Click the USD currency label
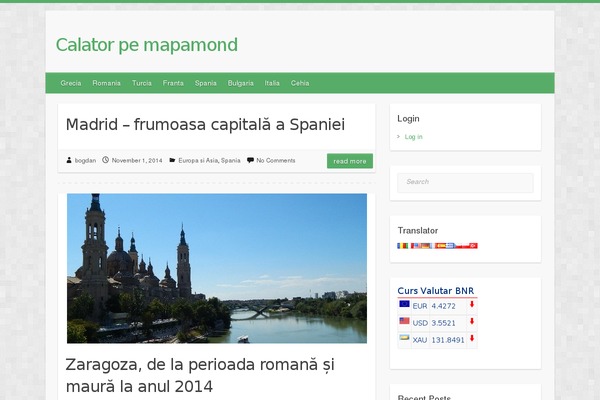The height and width of the screenshot is (400, 600). pyautogui.click(x=420, y=323)
